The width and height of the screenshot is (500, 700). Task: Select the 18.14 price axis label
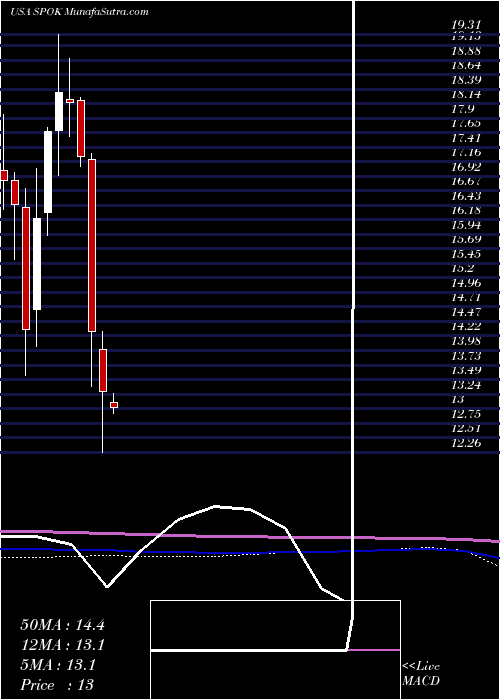coord(466,95)
